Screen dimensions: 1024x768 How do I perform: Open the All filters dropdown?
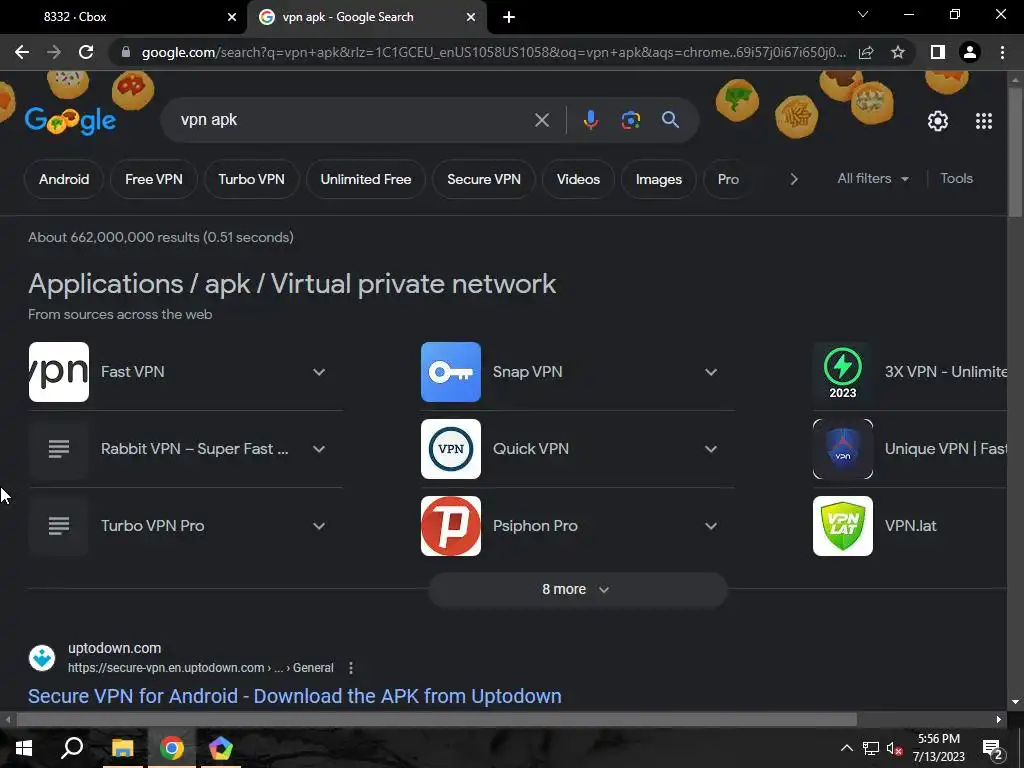[x=872, y=178]
